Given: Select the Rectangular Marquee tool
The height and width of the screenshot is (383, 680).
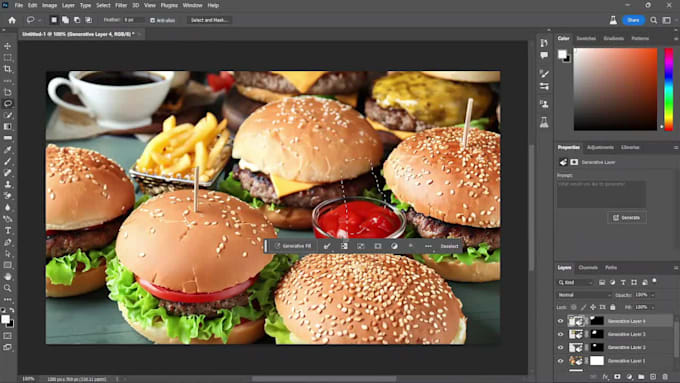Looking at the screenshot, I should (x=8, y=57).
